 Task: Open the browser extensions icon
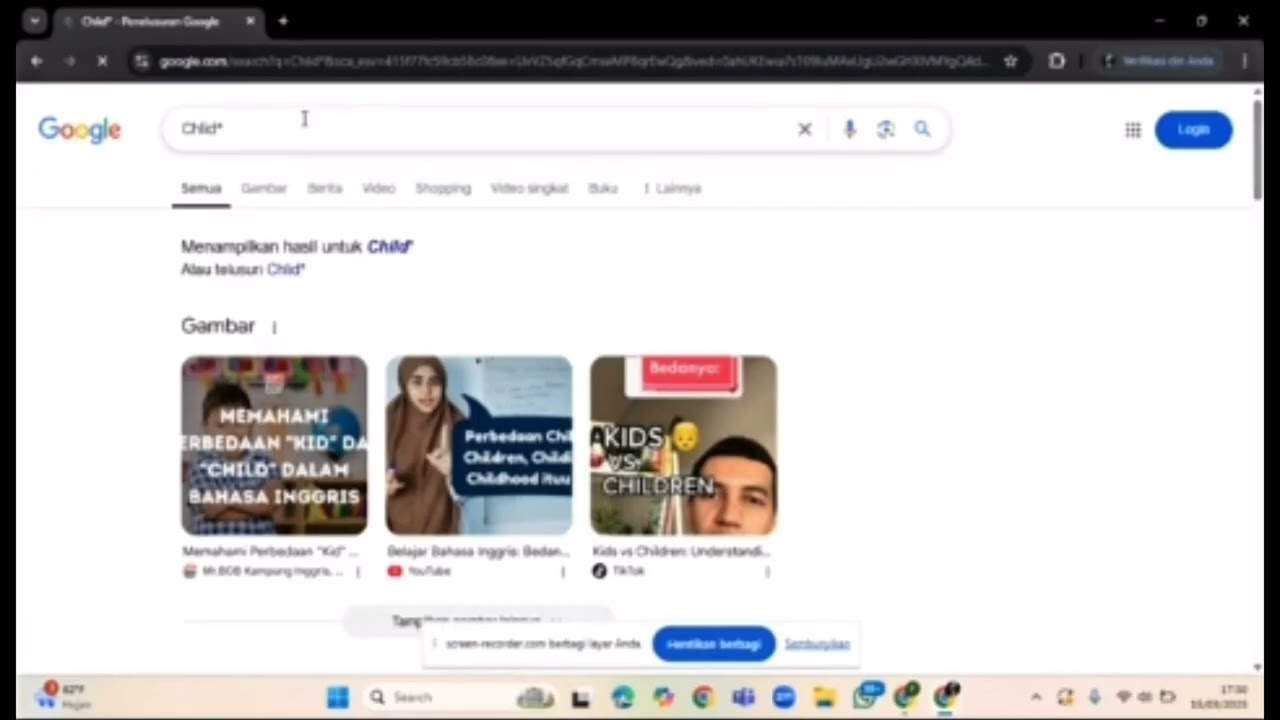point(1057,61)
